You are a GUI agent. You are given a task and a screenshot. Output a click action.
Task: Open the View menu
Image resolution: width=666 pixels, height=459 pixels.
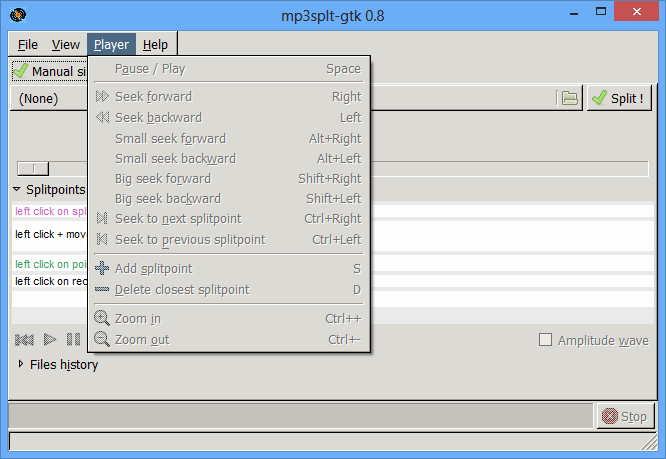pos(66,45)
